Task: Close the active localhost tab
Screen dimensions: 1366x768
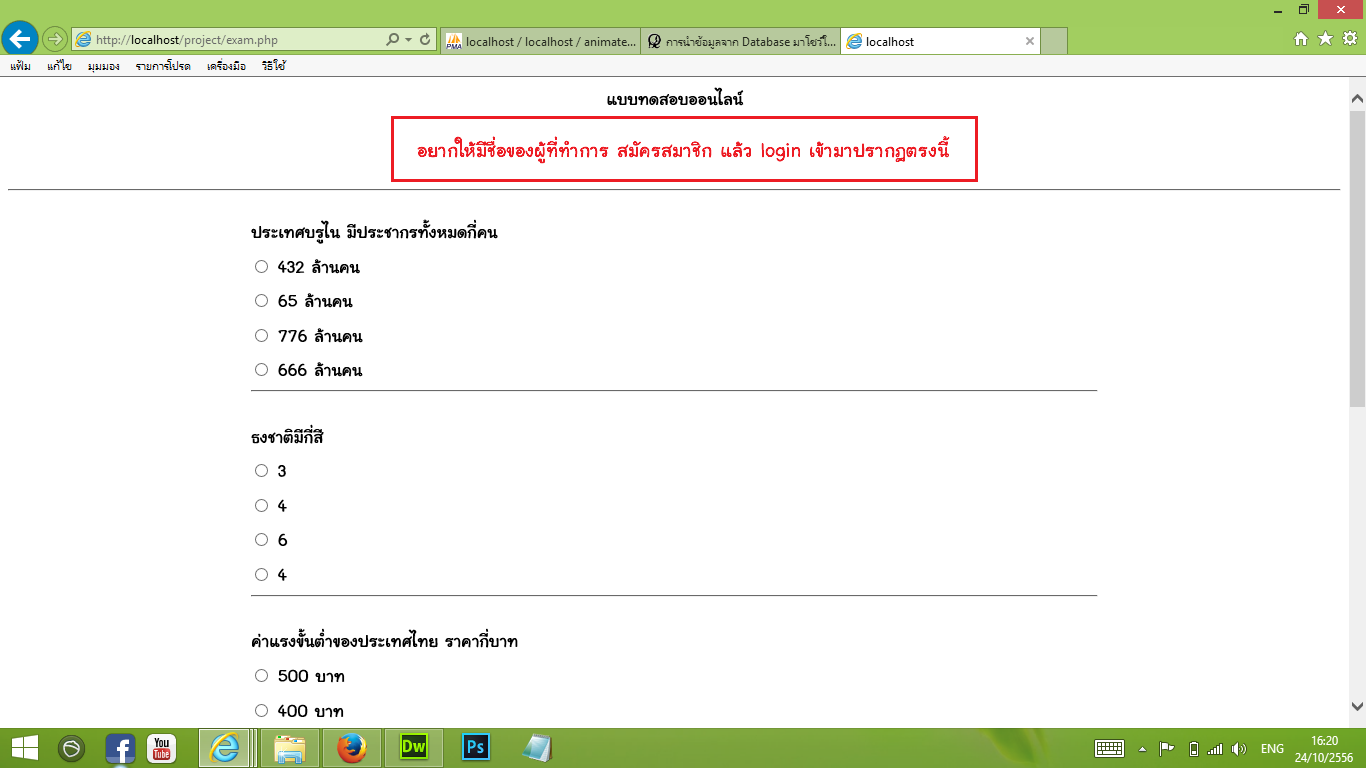Action: pos(1030,41)
